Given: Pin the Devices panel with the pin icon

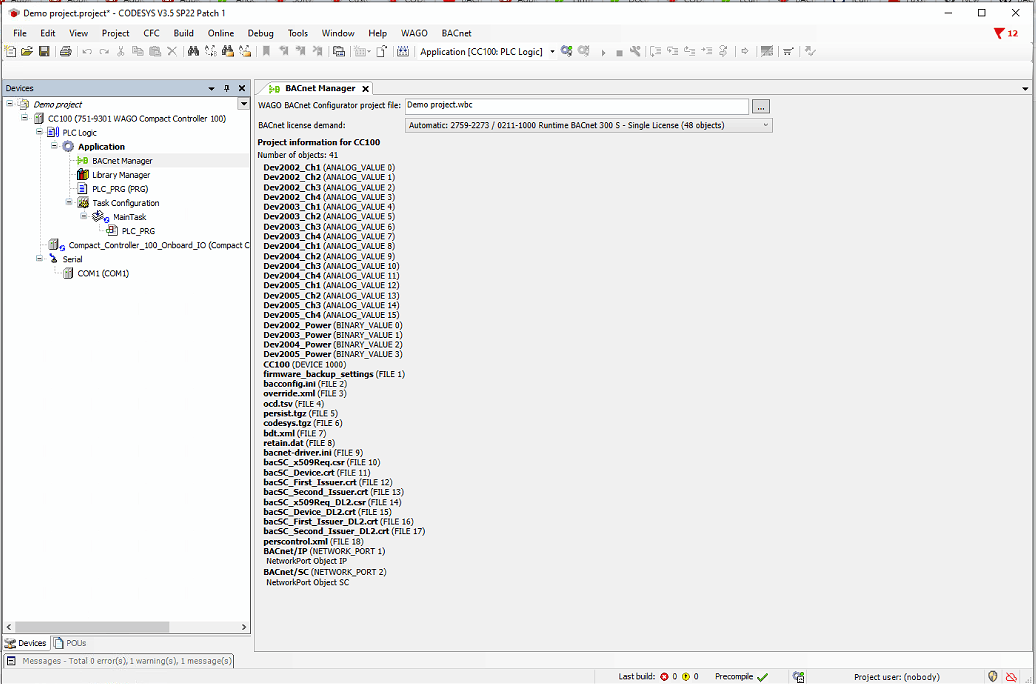Looking at the screenshot, I should pos(227,88).
